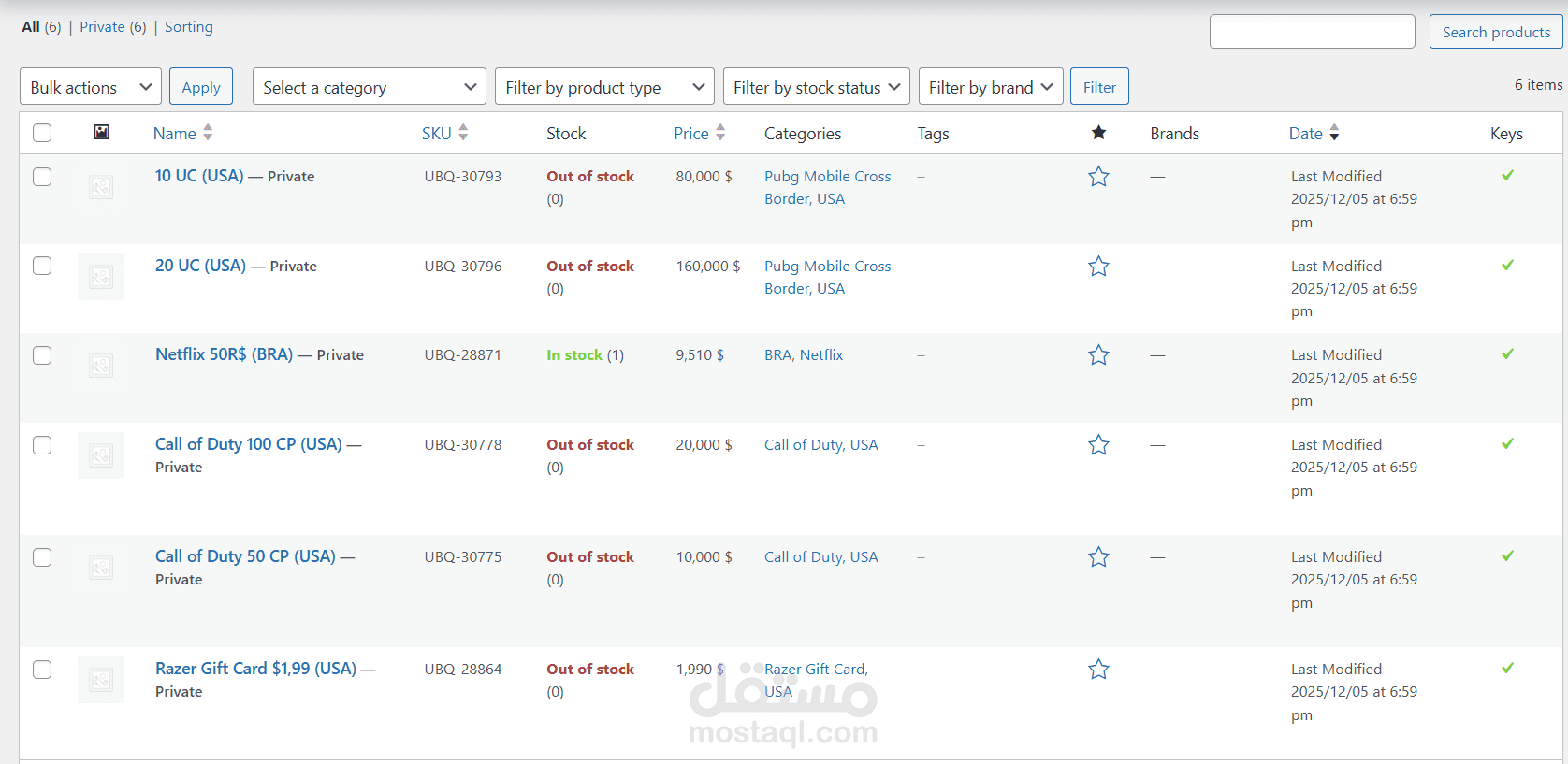Click the Netflix category link
1568x764 pixels.
tap(821, 355)
